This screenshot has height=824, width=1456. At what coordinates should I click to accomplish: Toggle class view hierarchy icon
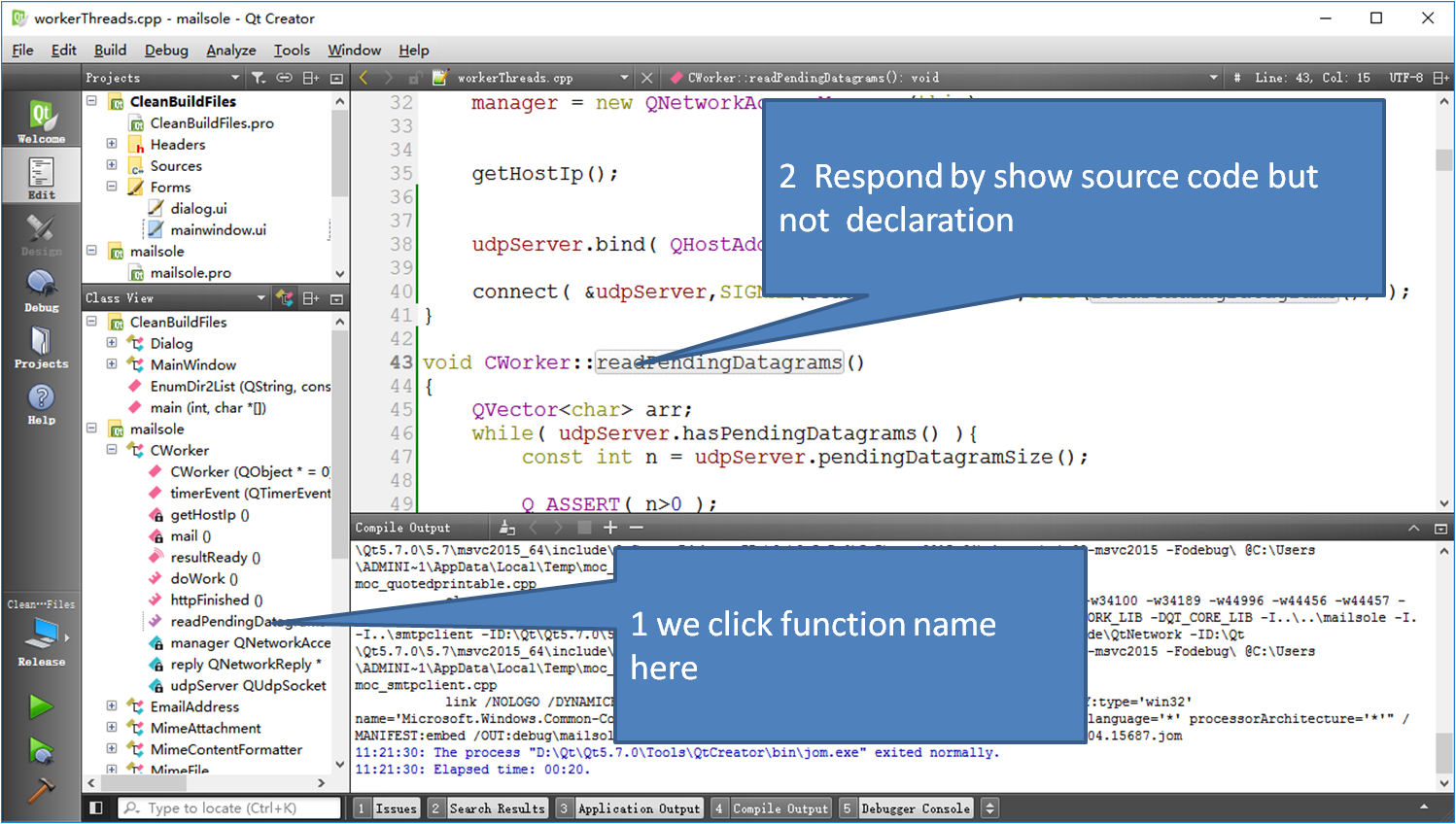pyautogui.click(x=285, y=298)
